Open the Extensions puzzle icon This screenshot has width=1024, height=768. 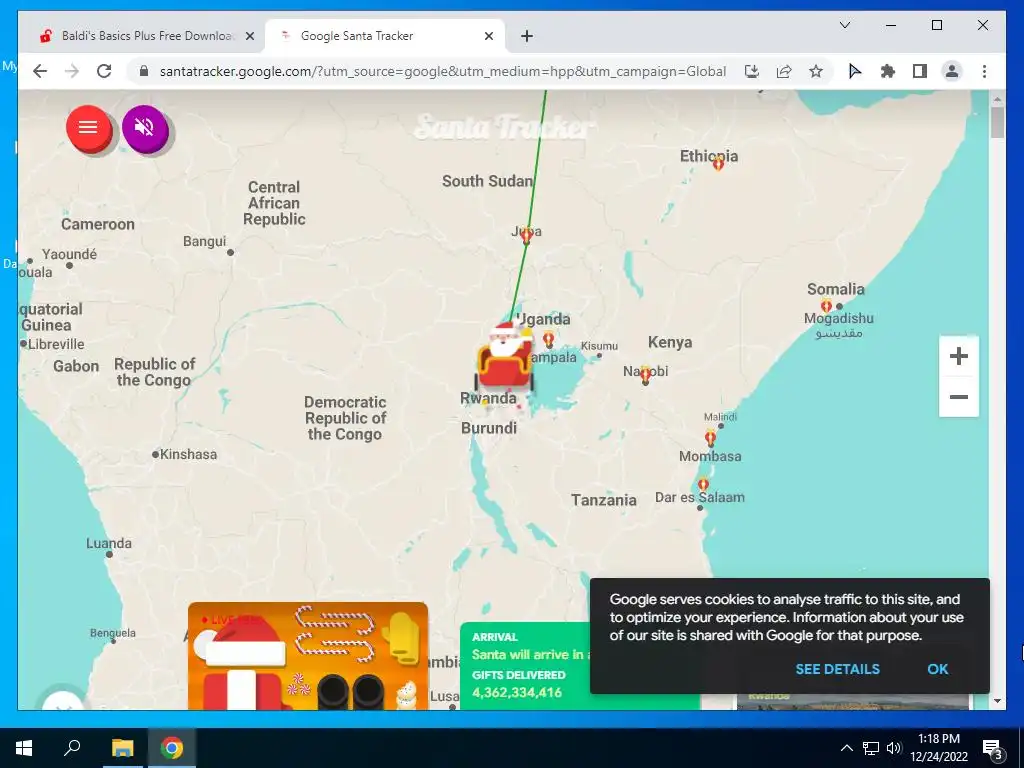[888, 71]
